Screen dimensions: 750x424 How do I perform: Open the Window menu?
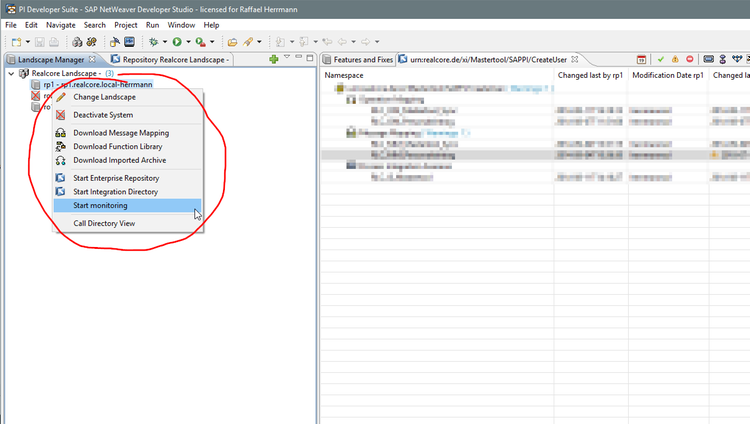[181, 25]
